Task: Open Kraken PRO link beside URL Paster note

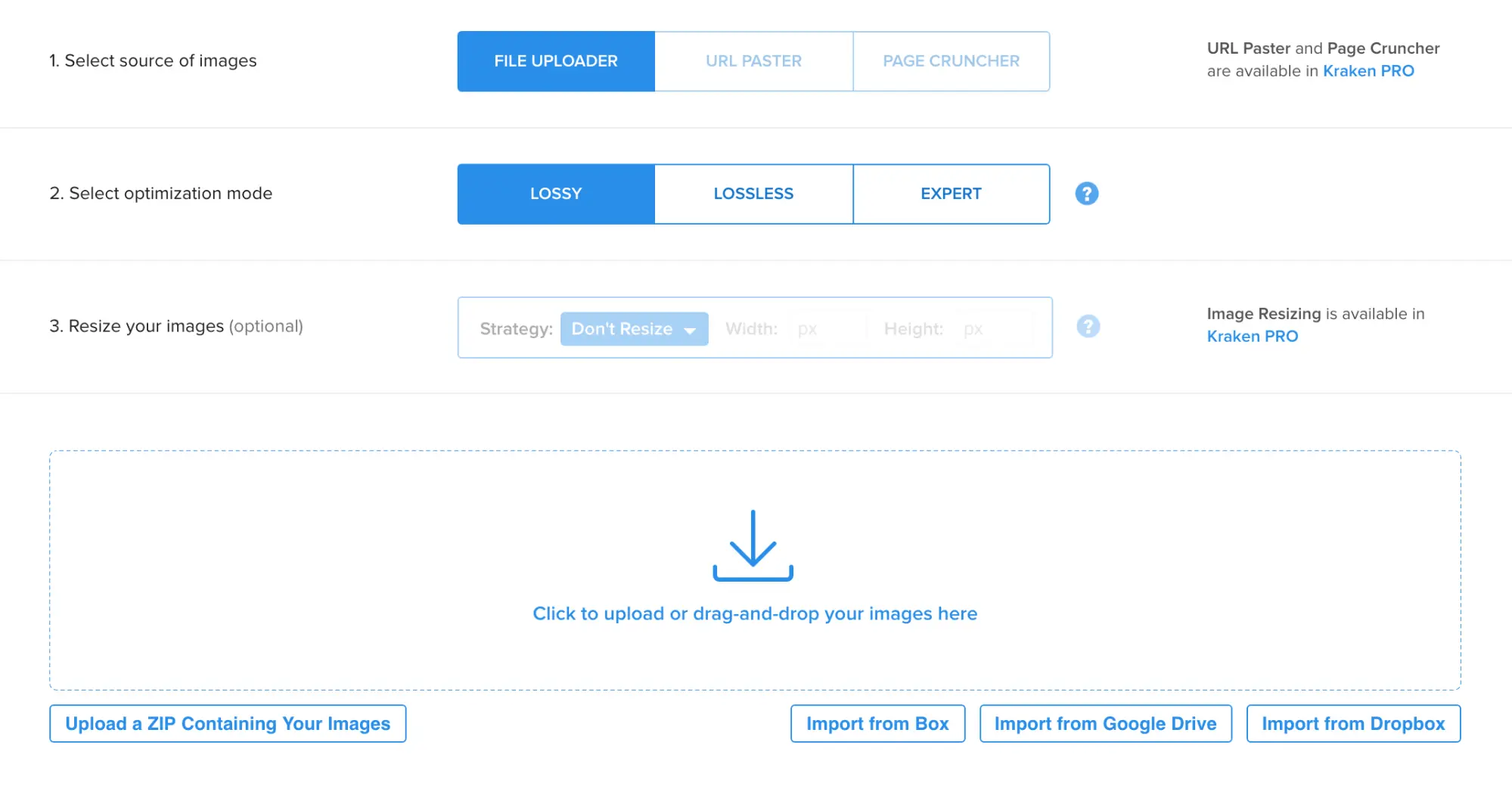Action: tap(1368, 71)
